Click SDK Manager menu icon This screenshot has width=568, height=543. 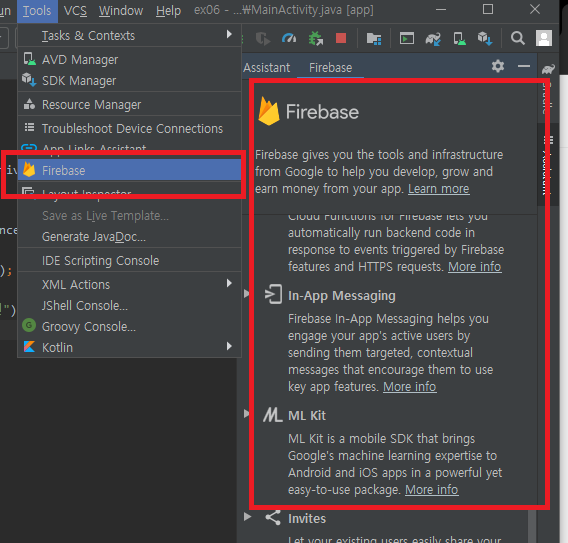point(29,80)
